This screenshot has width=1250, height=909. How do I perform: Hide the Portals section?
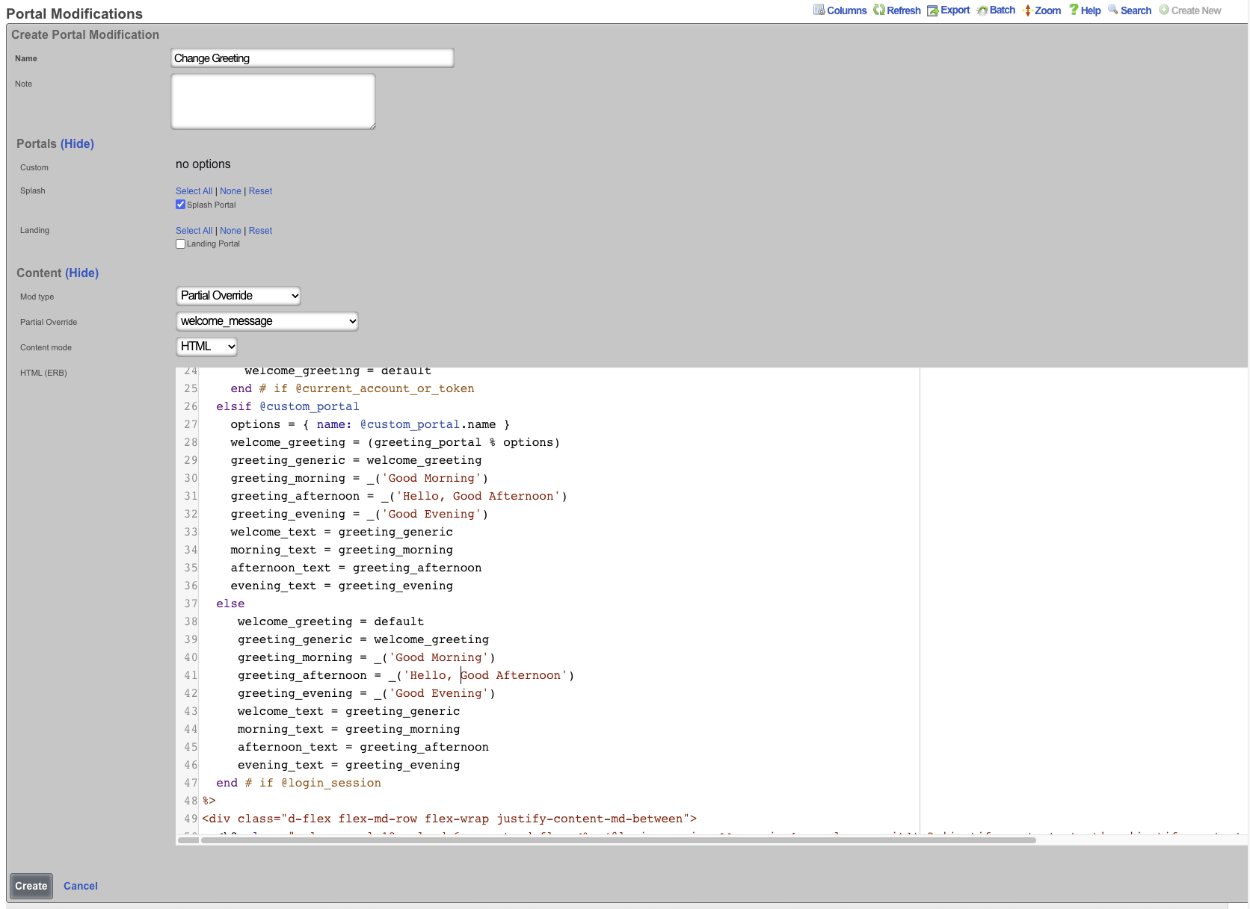pos(77,144)
